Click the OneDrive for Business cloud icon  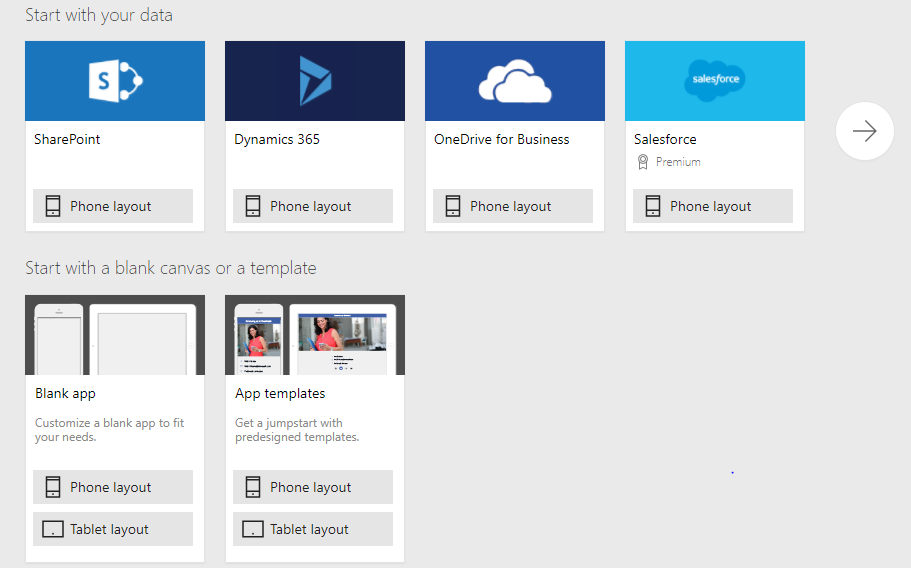515,82
